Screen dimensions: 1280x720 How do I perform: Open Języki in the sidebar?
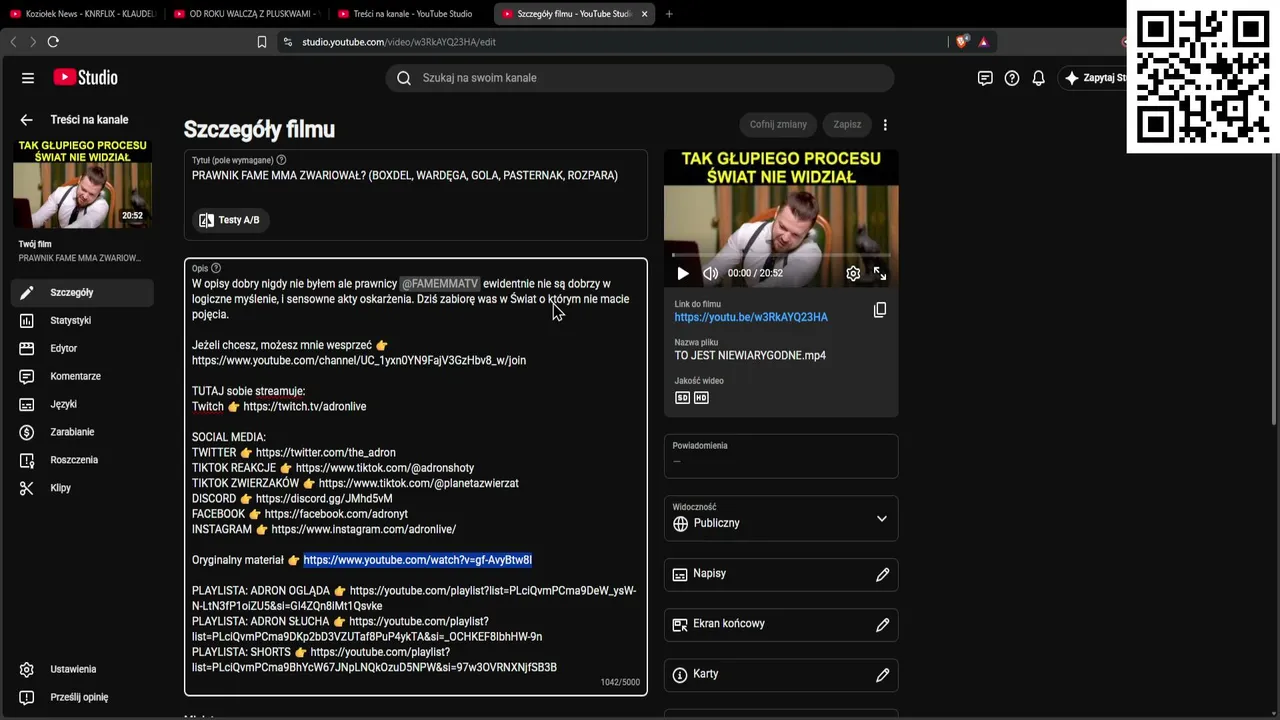pyautogui.click(x=82, y=405)
